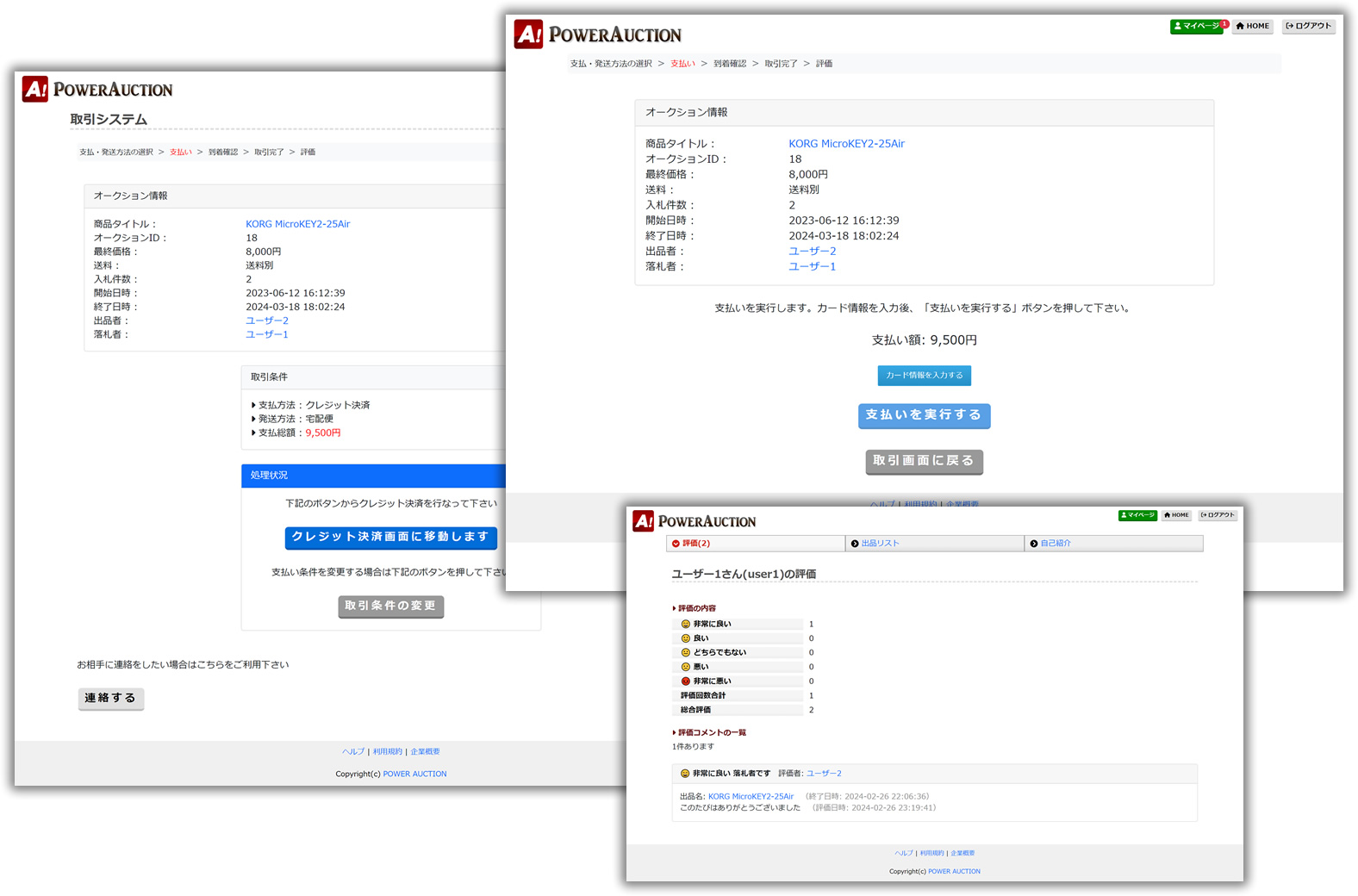Open マイページ from the rating page header
The width and height of the screenshot is (1358, 896).
click(x=1137, y=515)
